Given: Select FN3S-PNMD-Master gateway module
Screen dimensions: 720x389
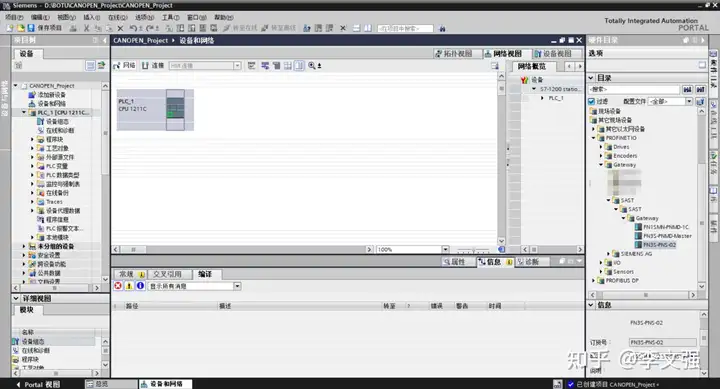Looking at the screenshot, I should (x=663, y=236).
